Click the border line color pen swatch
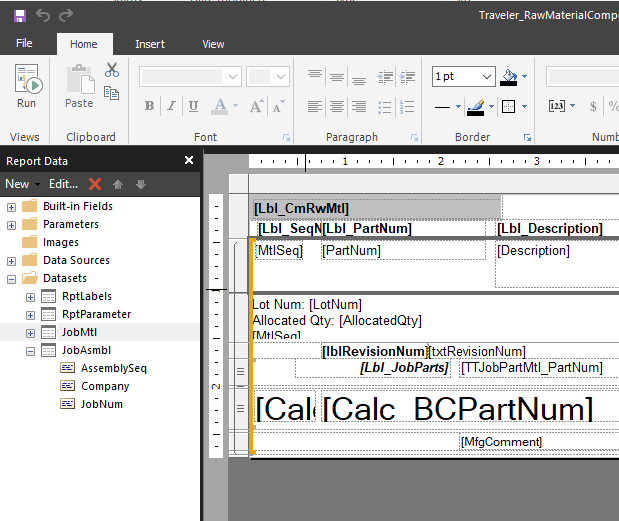The height and width of the screenshot is (521, 619). coord(474,106)
